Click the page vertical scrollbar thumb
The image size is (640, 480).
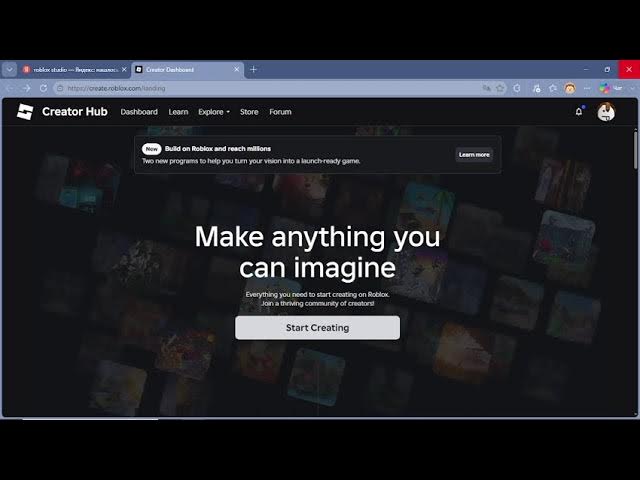click(x=635, y=150)
